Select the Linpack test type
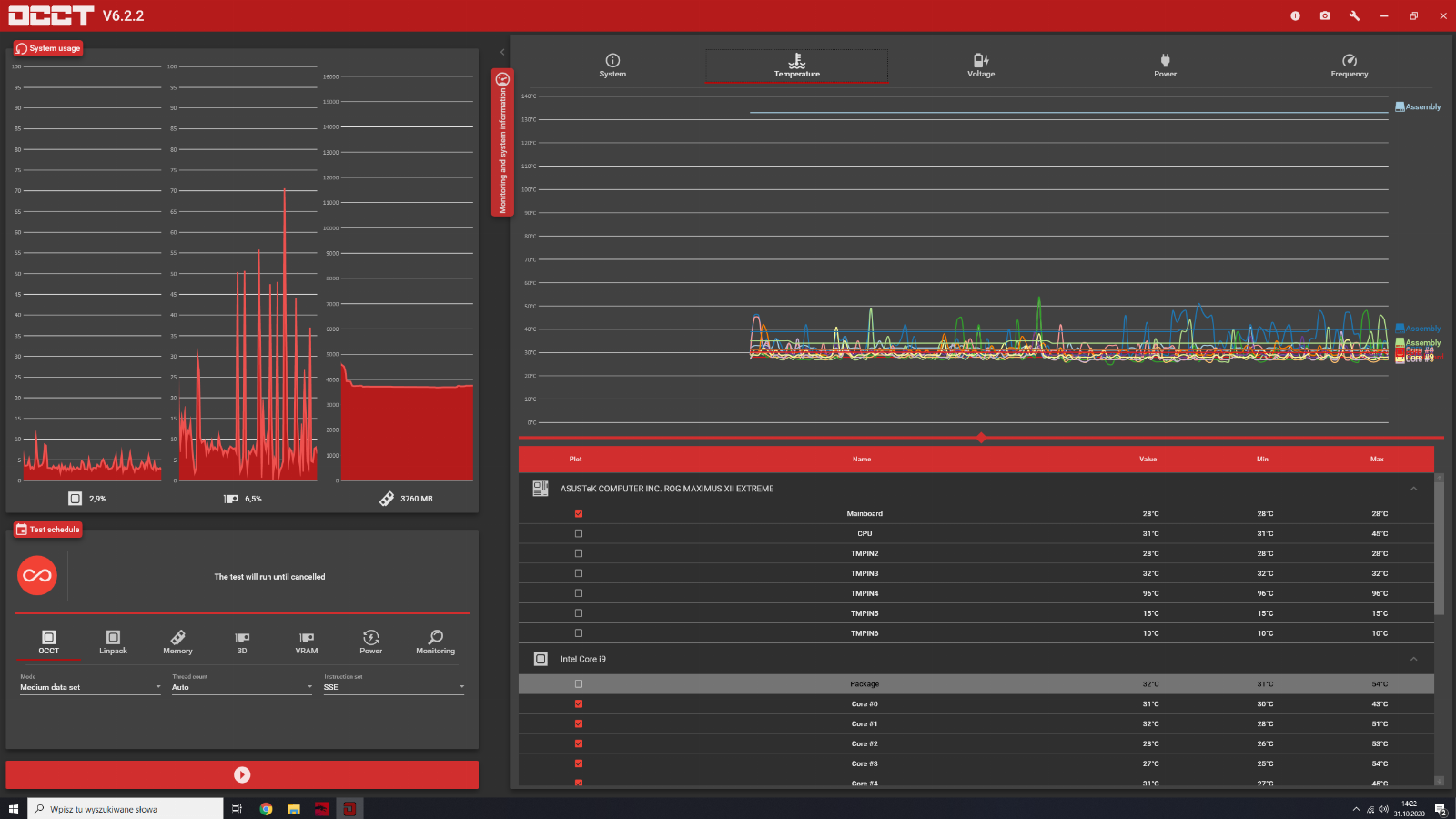 (113, 642)
